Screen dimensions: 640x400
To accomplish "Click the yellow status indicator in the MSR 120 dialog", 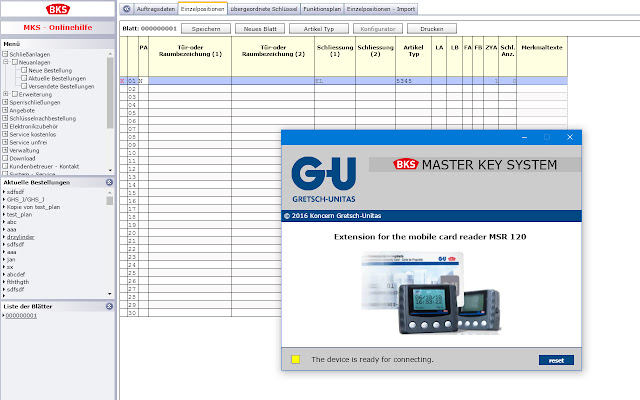I will coord(296,359).
